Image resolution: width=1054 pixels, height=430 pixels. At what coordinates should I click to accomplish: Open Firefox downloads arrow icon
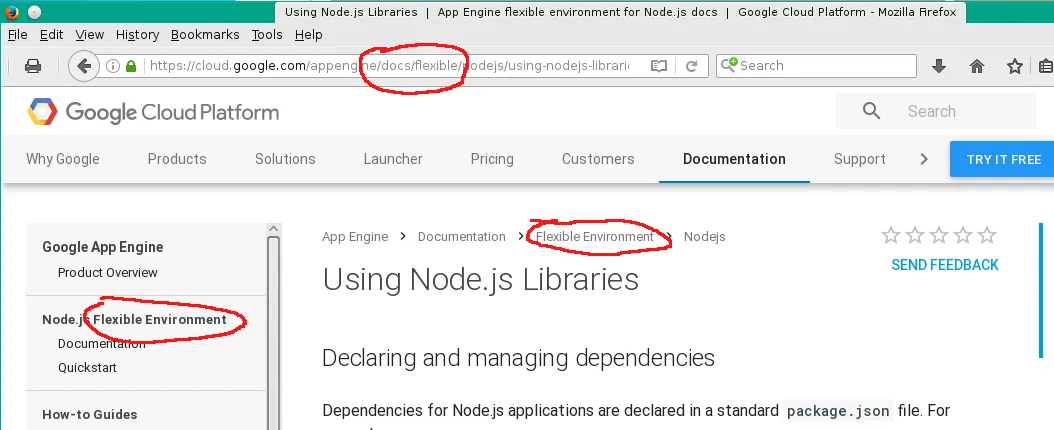point(939,66)
